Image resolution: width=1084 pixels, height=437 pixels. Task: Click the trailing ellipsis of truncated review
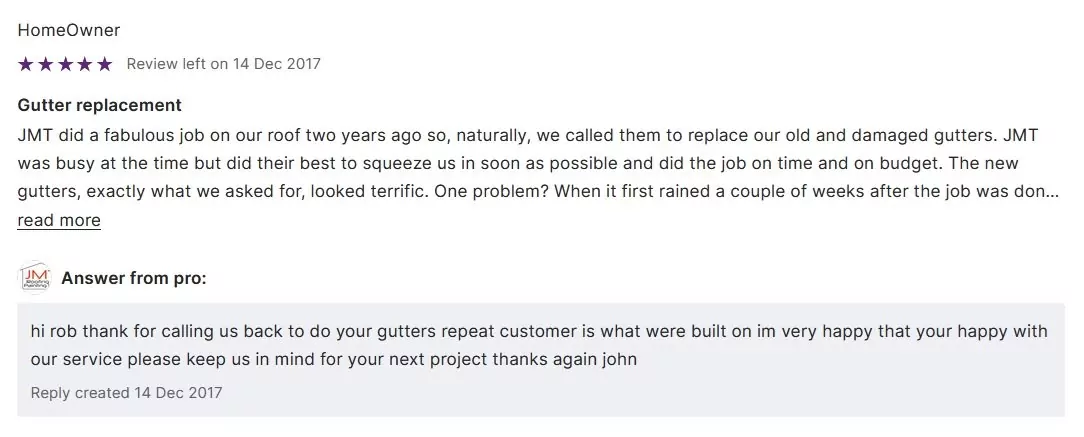point(1052,191)
